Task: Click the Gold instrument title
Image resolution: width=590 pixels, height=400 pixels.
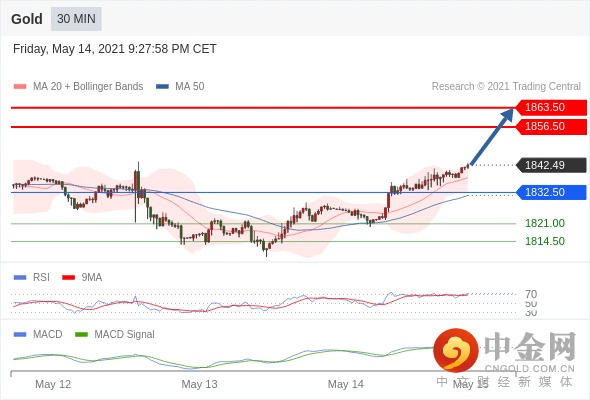Action: coord(27,19)
